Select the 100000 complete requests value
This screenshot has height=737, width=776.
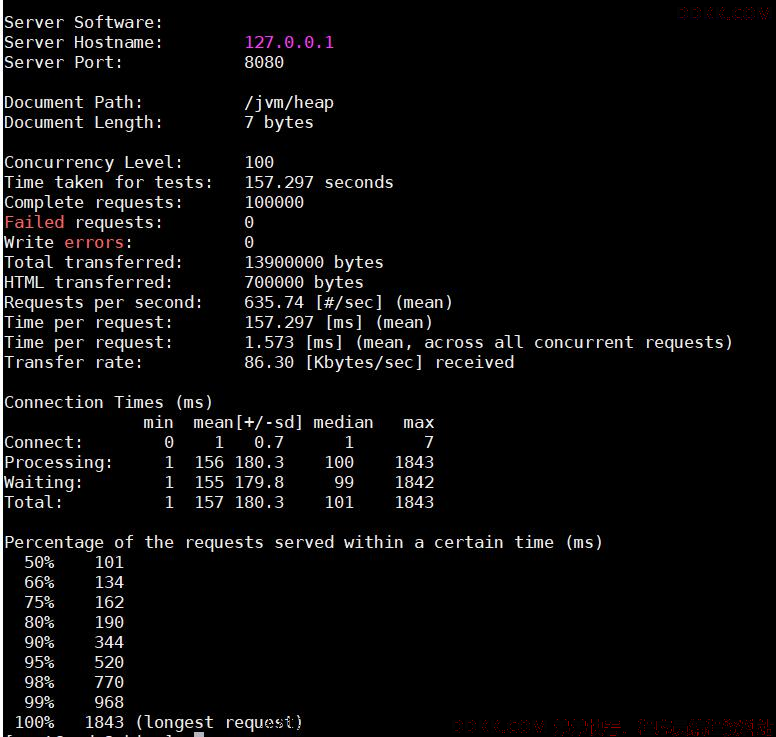(x=274, y=202)
